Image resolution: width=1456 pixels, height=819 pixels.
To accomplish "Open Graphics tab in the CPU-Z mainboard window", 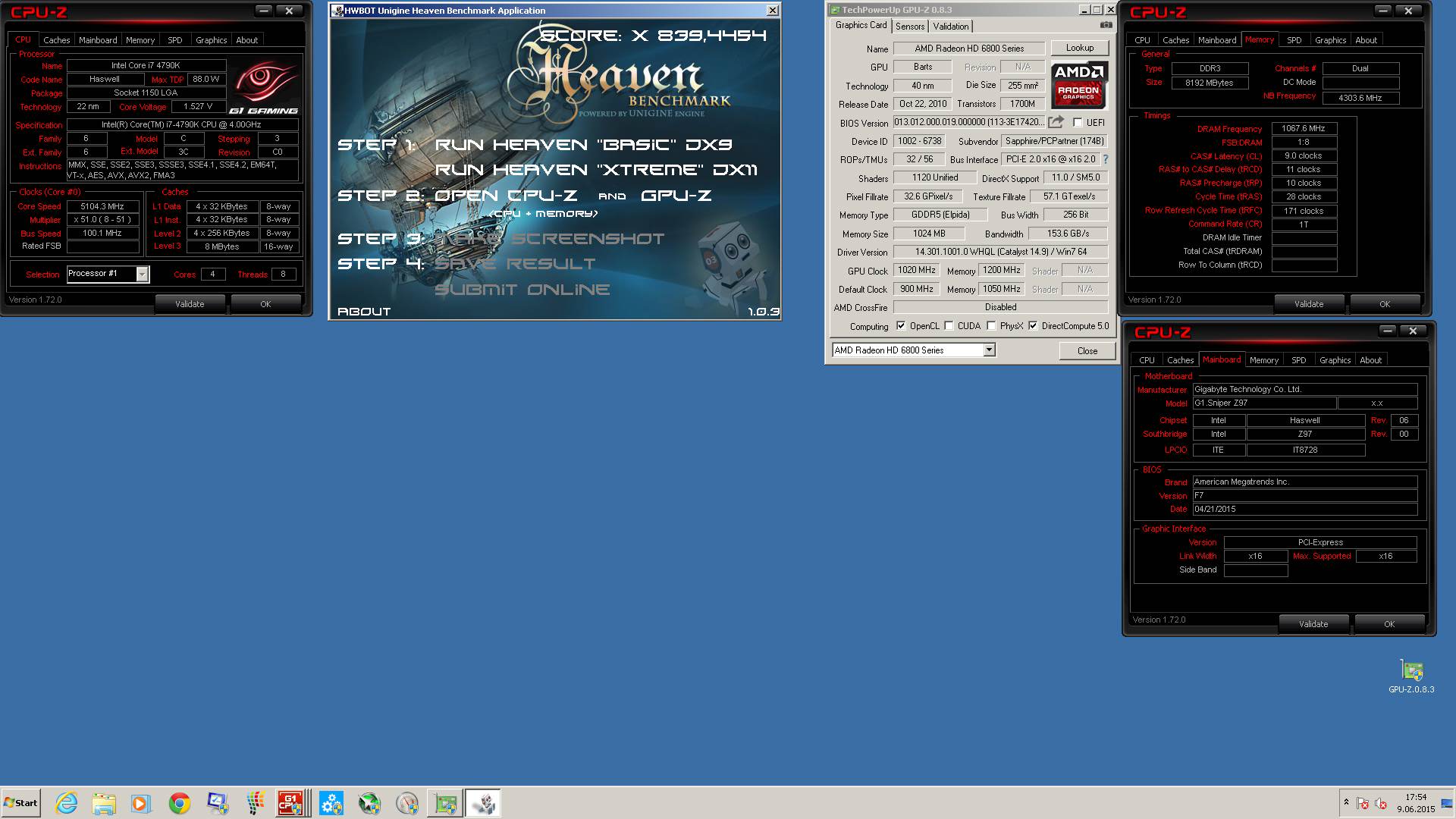I will point(1335,360).
